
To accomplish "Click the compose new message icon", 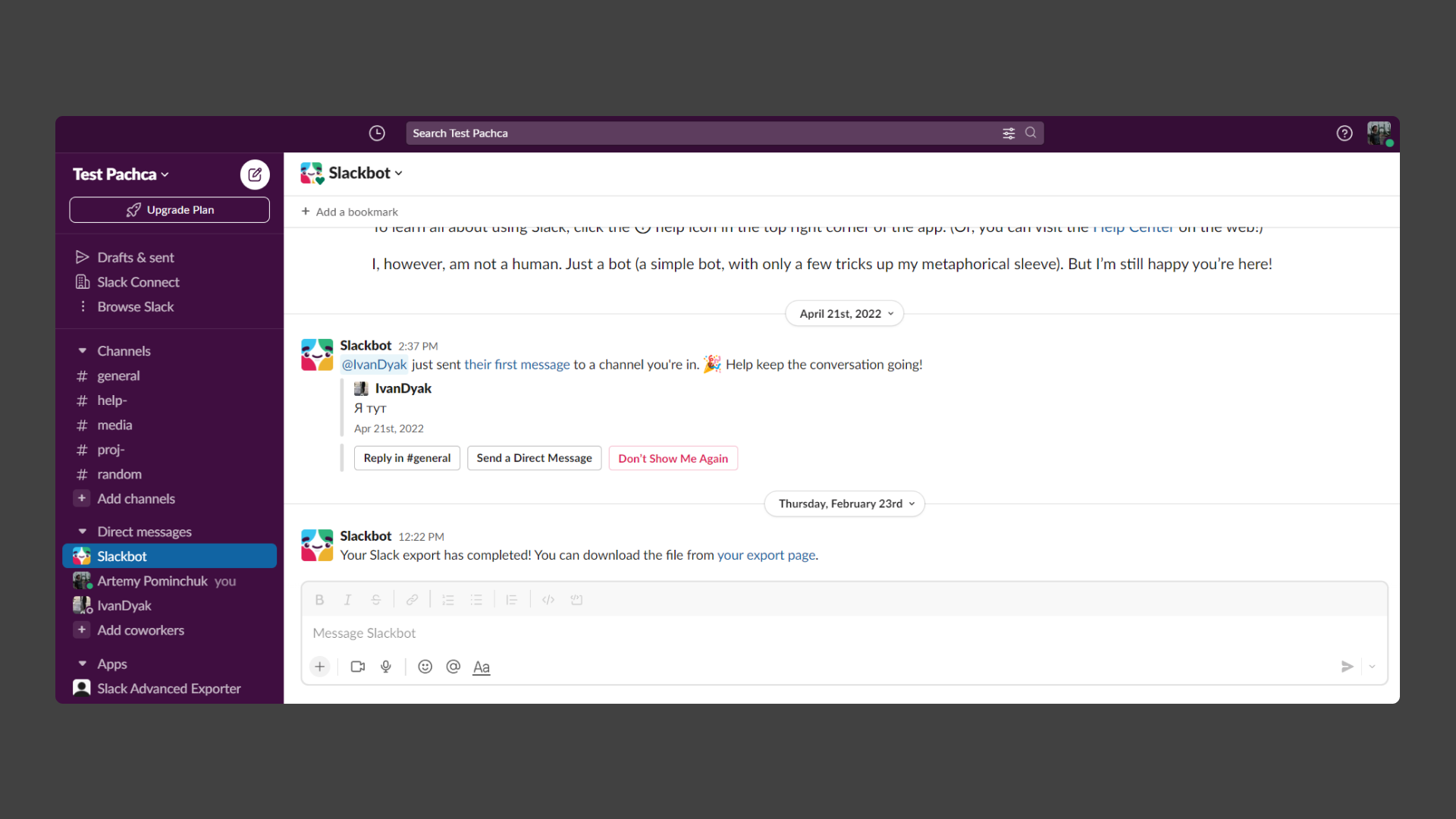I will [255, 174].
